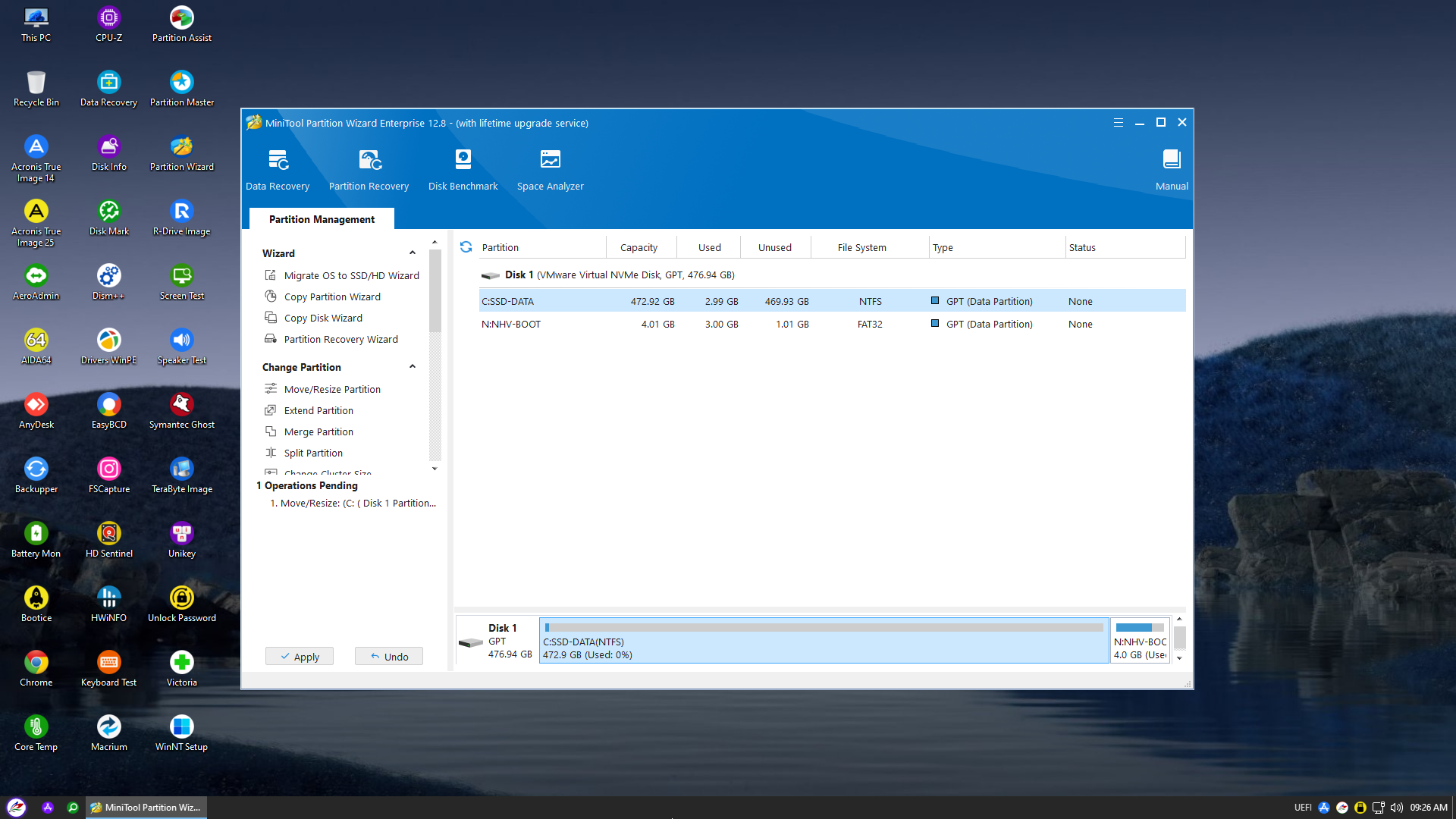Click the Apply button

click(x=300, y=657)
